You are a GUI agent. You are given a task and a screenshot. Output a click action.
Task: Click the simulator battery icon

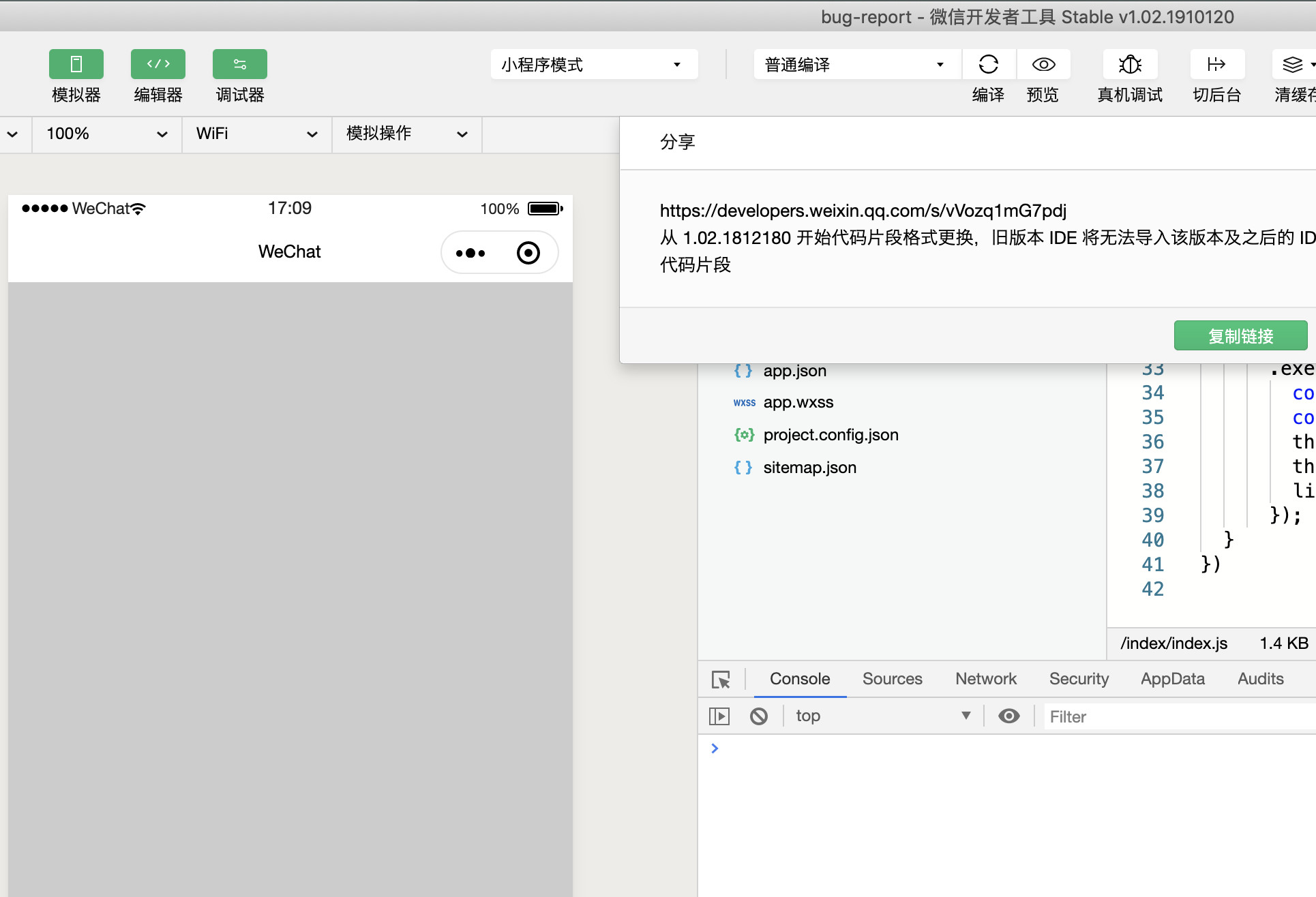coord(545,209)
